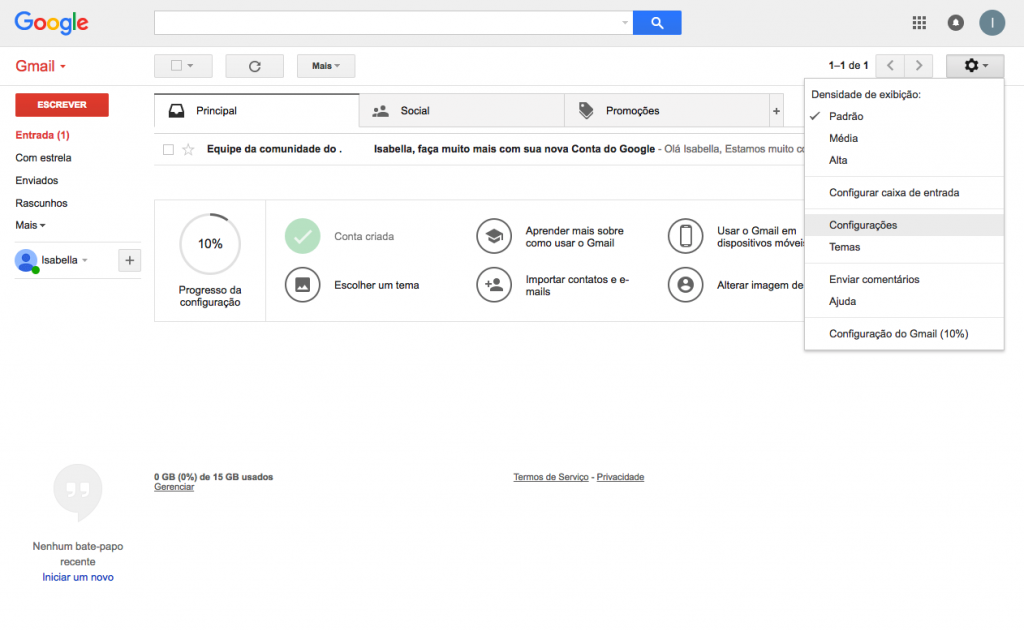
Task: Open the Mais toolbar dropdown
Action: [326, 66]
